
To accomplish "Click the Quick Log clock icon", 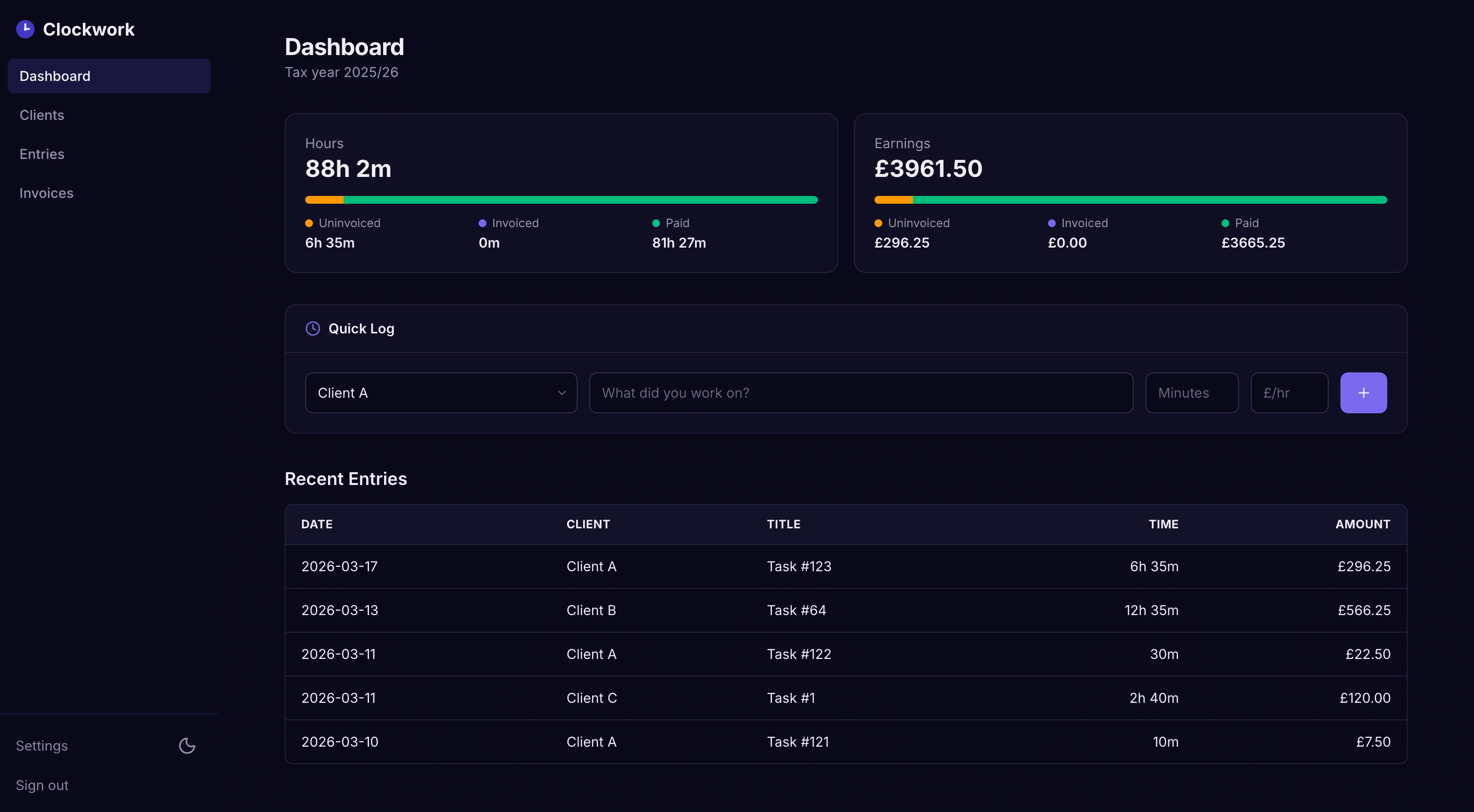I will tap(313, 329).
